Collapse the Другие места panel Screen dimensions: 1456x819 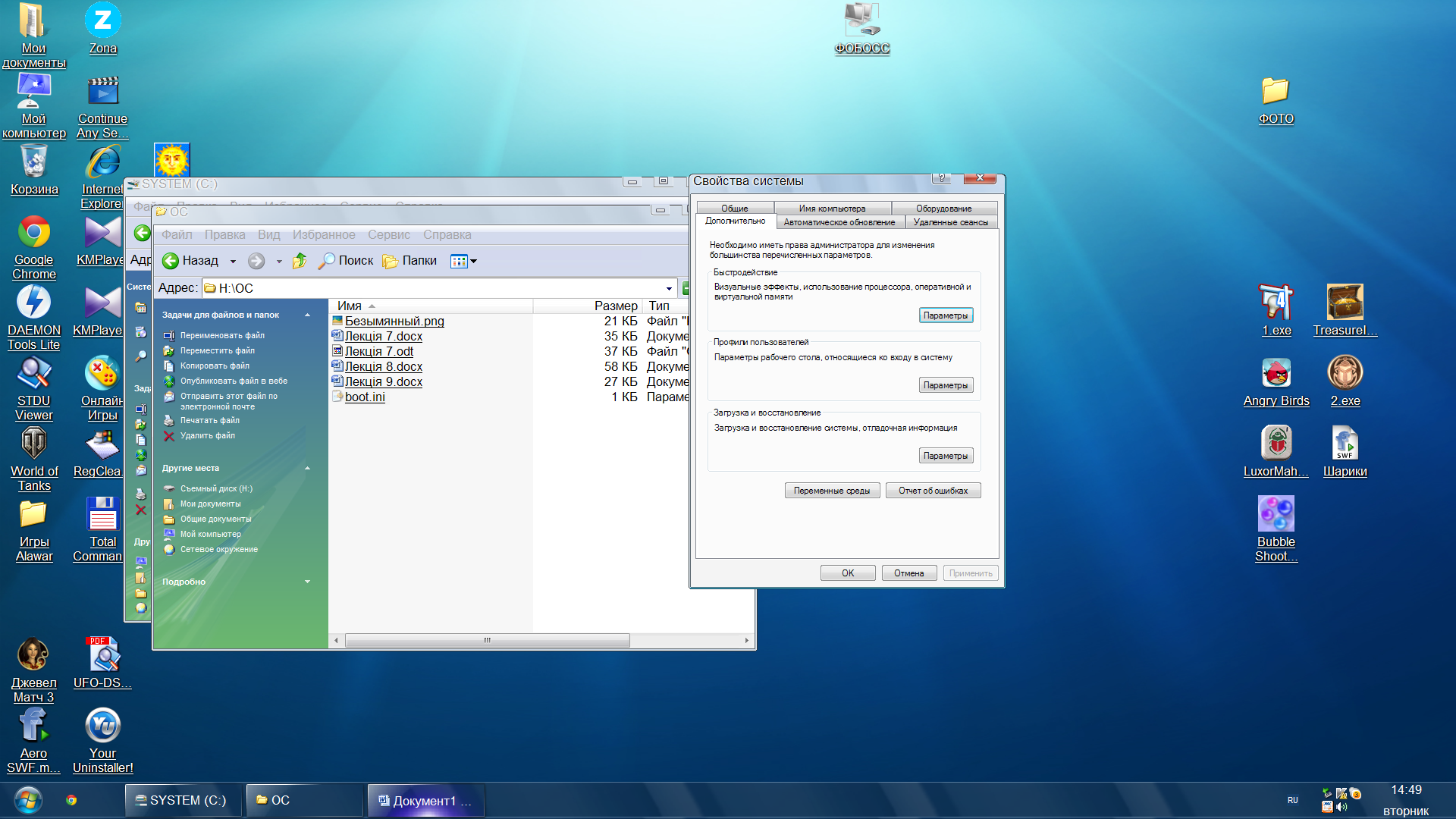point(307,468)
